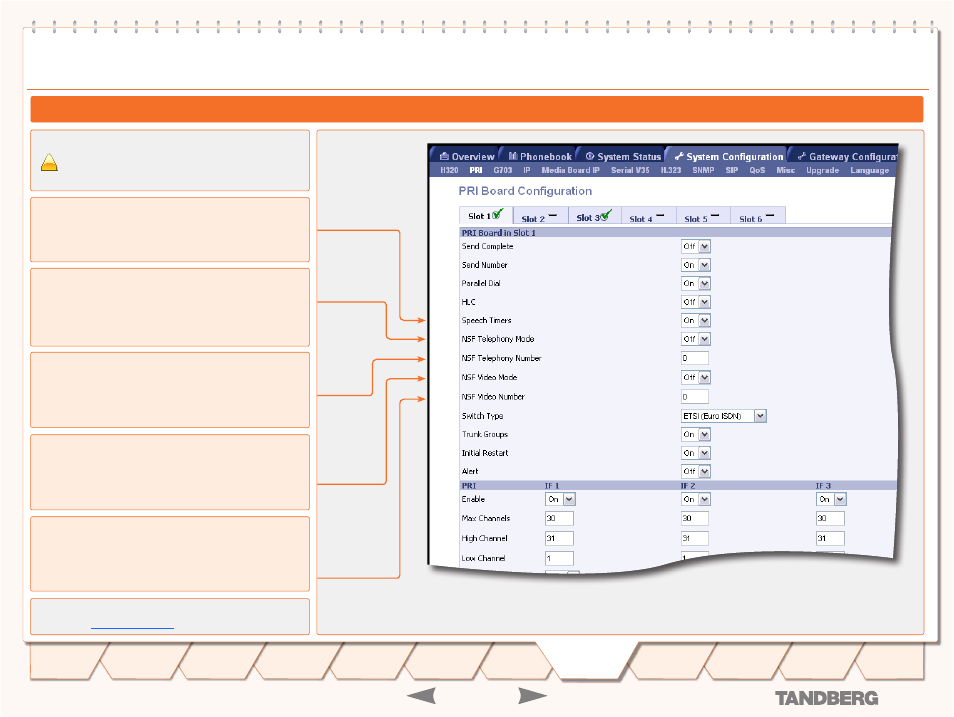This screenshot has width=954, height=717.
Task: Go to next page arrow
Action: coord(532,696)
